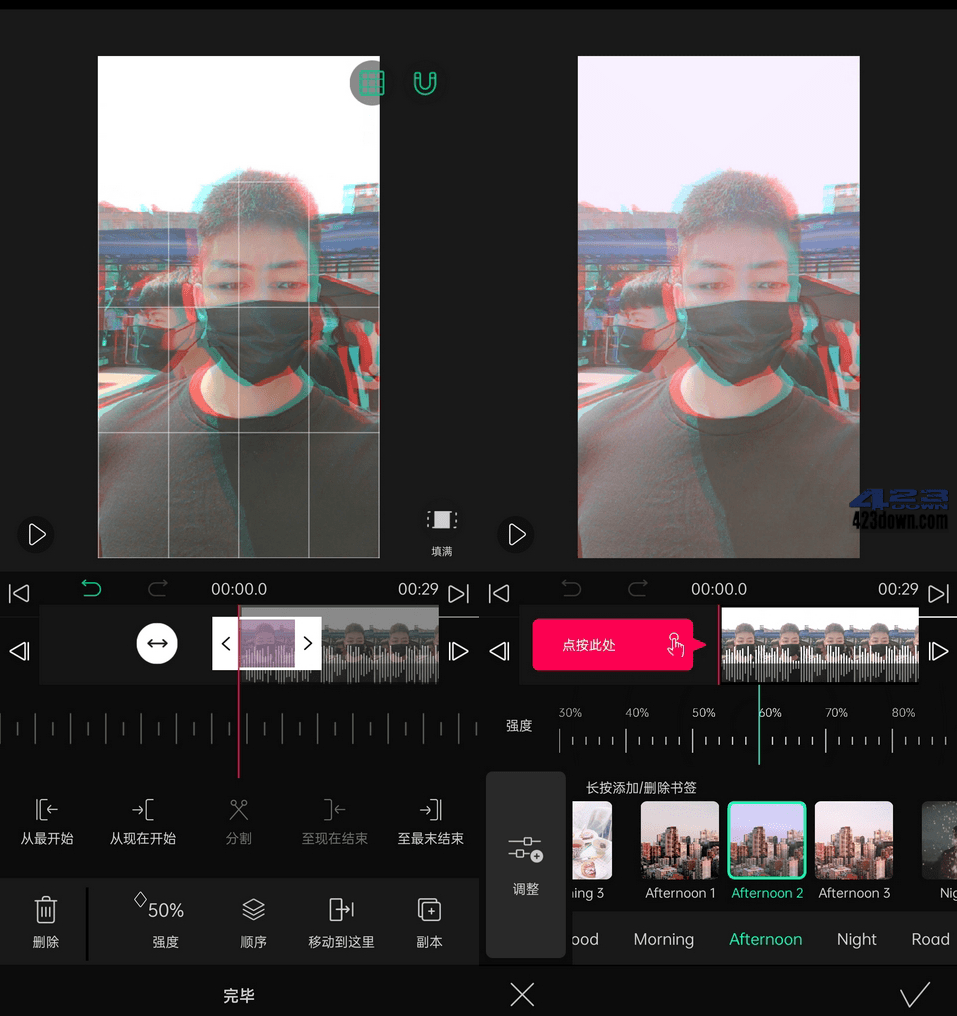This screenshot has width=957, height=1016.
Task: Select the Afternoon 1 filter thumbnail
Action: coord(679,840)
